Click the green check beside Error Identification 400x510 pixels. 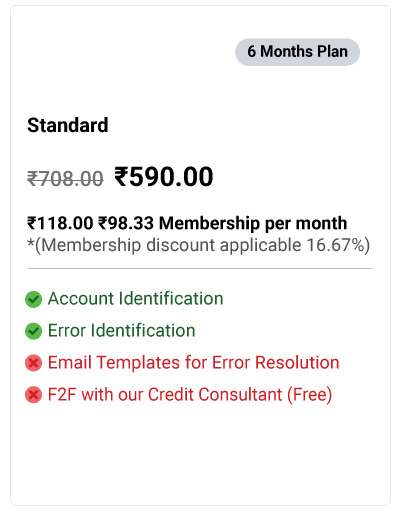point(33,331)
